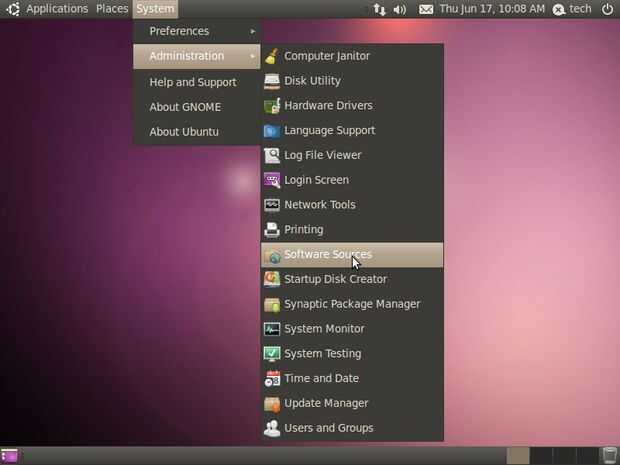The height and width of the screenshot is (465, 620).
Task: Click the Language Support flag icon
Action: 272,130
